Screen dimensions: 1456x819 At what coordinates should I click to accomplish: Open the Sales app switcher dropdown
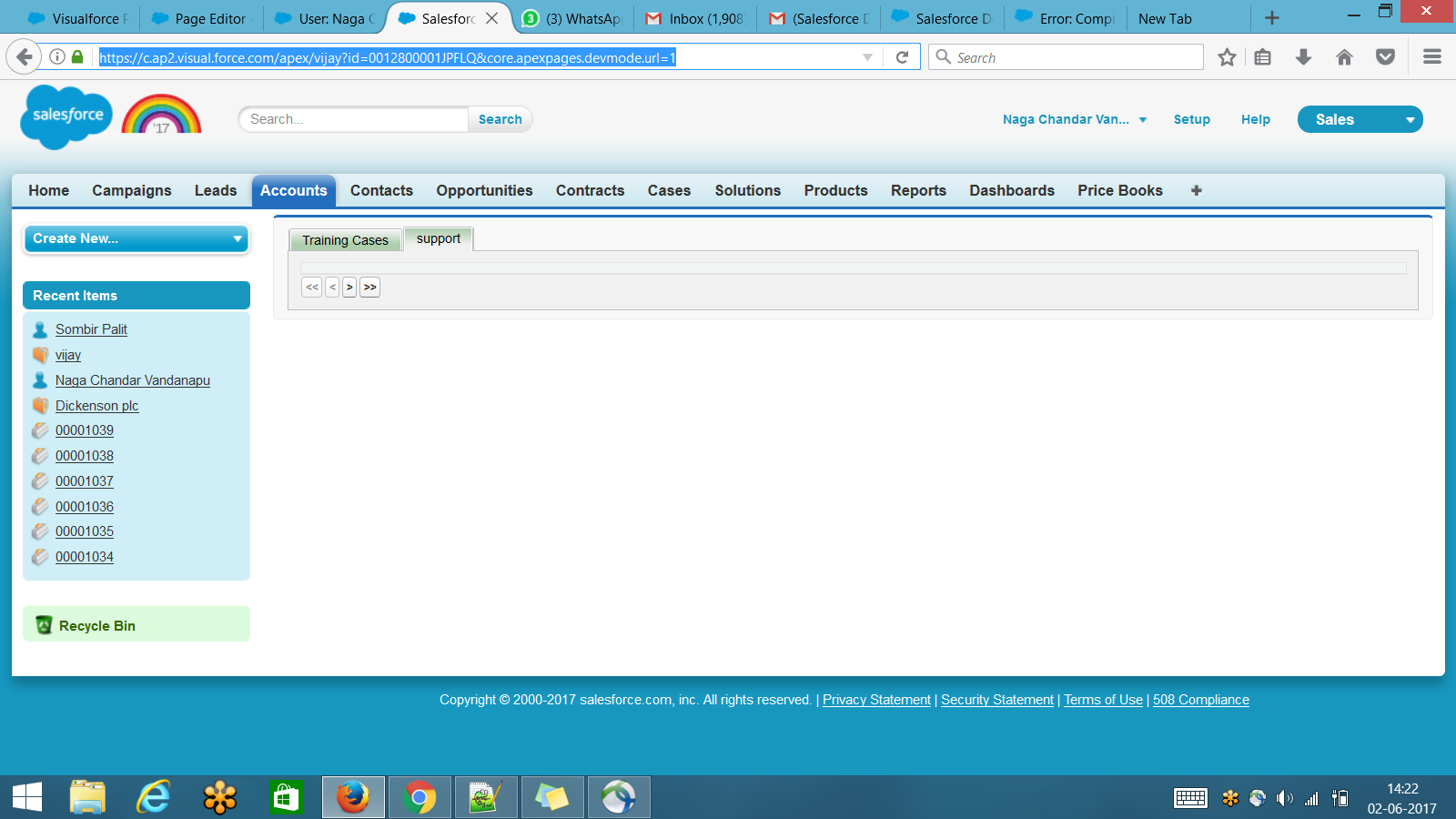pyautogui.click(x=1360, y=119)
